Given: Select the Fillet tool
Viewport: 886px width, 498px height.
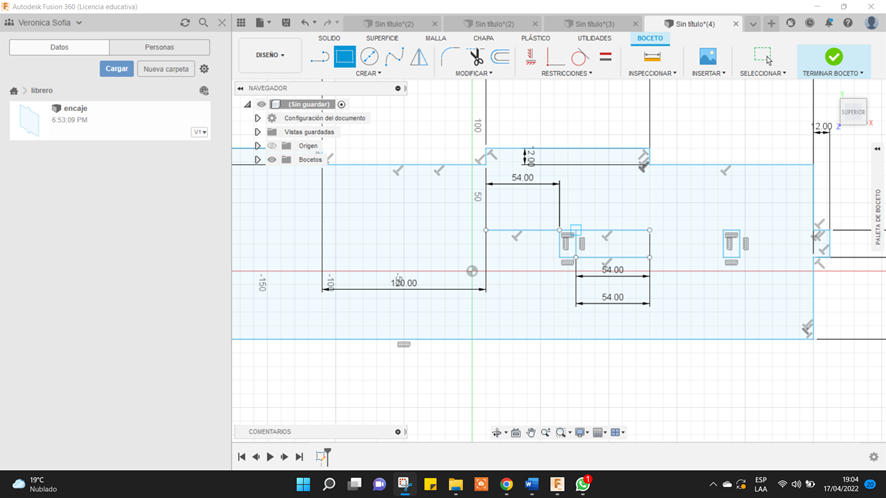Looking at the screenshot, I should pos(450,57).
